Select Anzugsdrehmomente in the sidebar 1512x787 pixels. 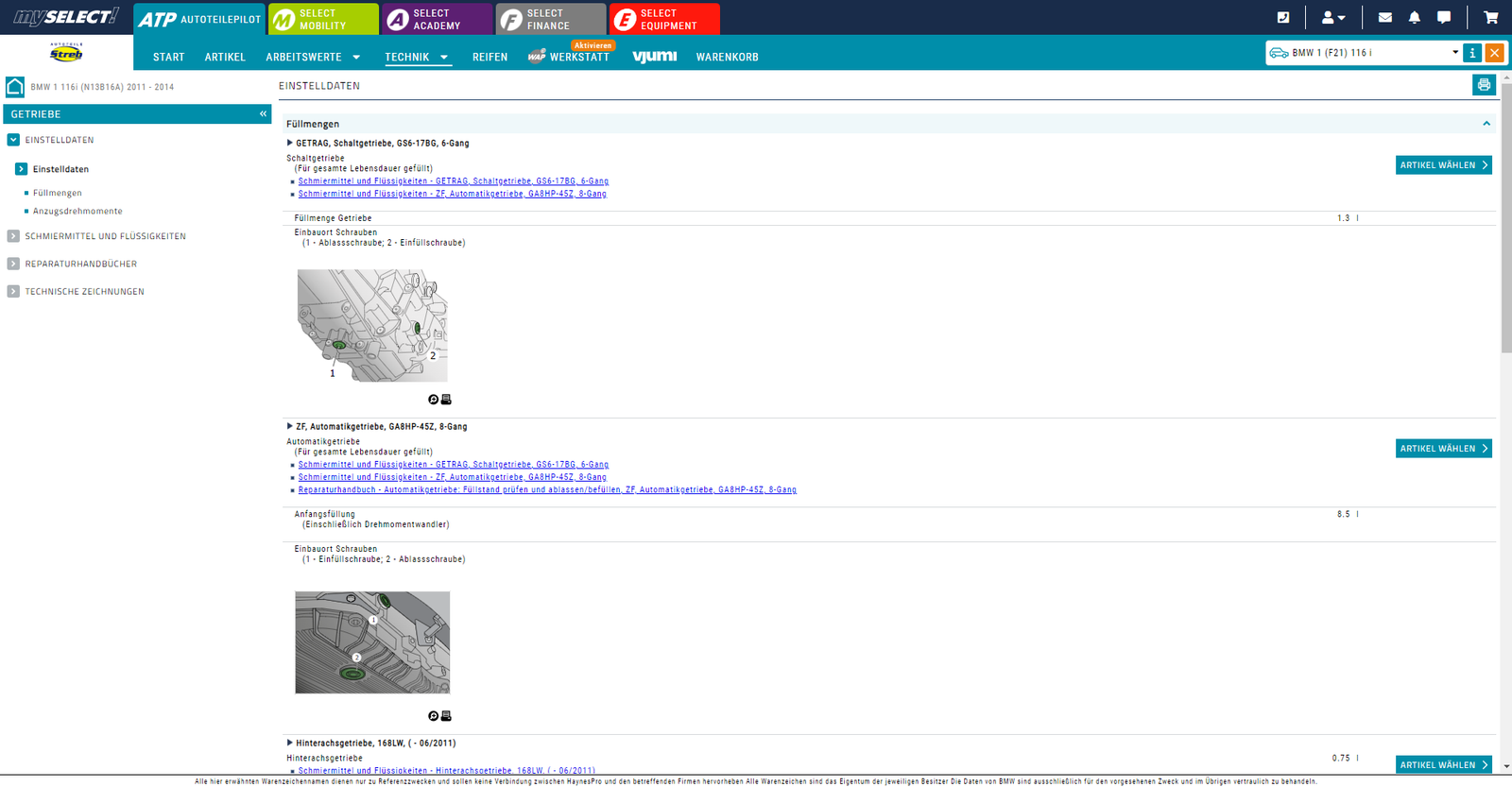coord(77,212)
